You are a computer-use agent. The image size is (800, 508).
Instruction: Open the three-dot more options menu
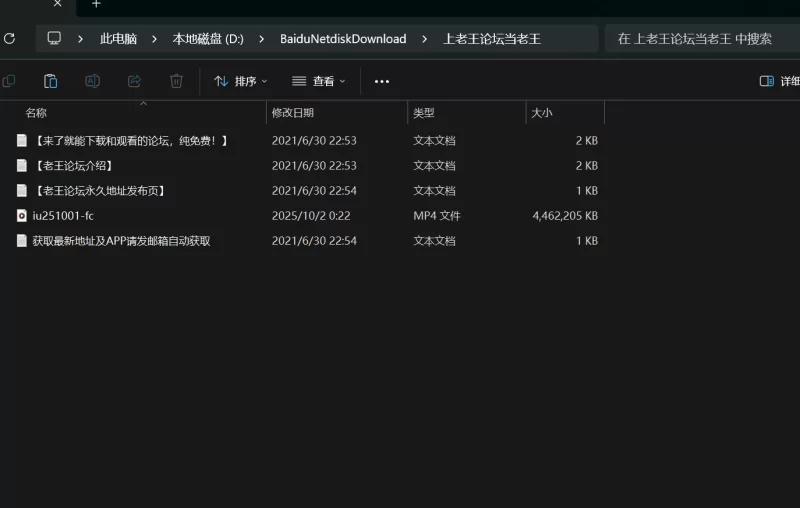pyautogui.click(x=381, y=81)
